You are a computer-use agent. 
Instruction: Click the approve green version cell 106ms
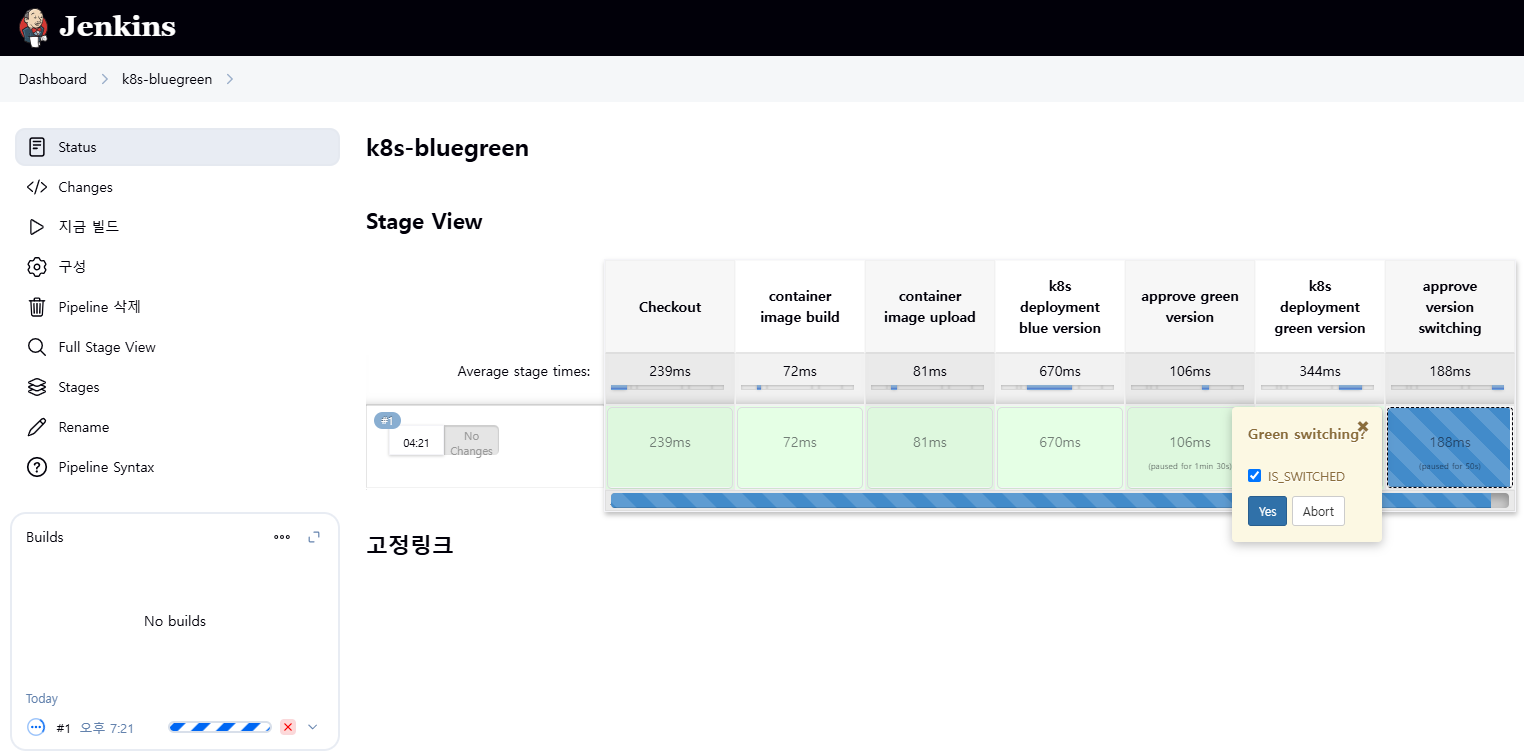(x=1180, y=448)
